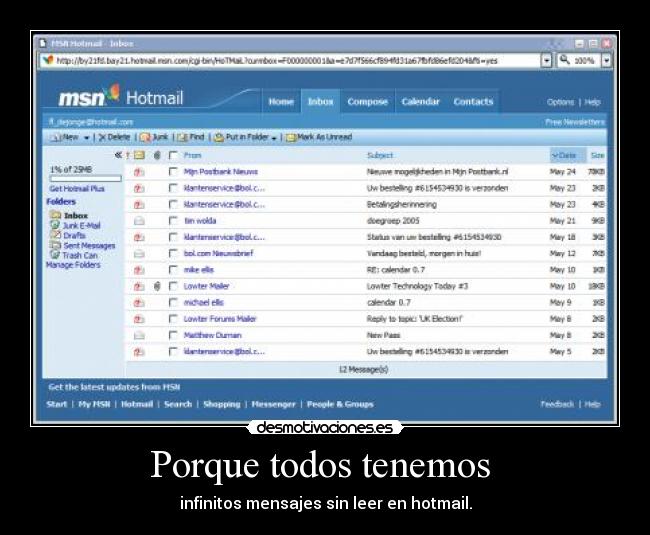650x535 pixels.
Task: Mark selected mail as Junk
Action: point(153,137)
